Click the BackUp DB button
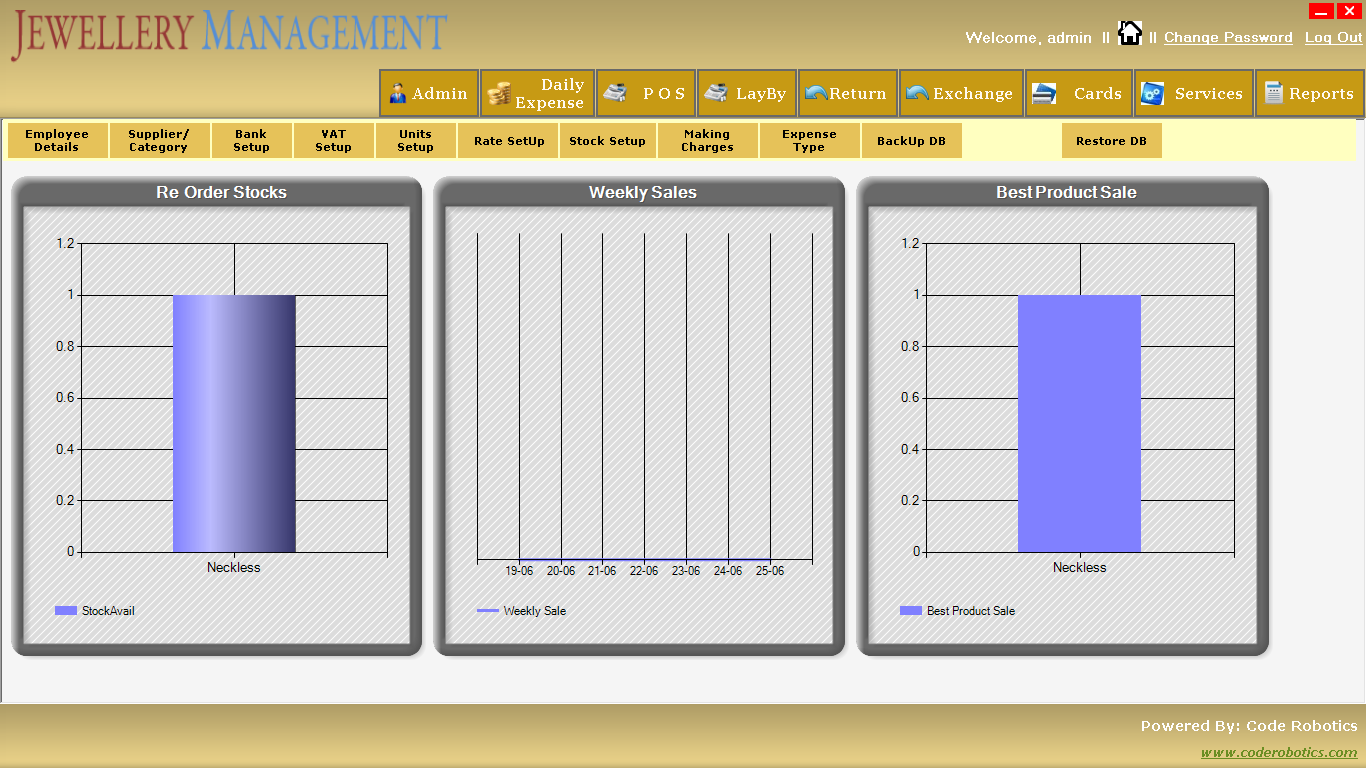This screenshot has width=1366, height=768. (911, 141)
